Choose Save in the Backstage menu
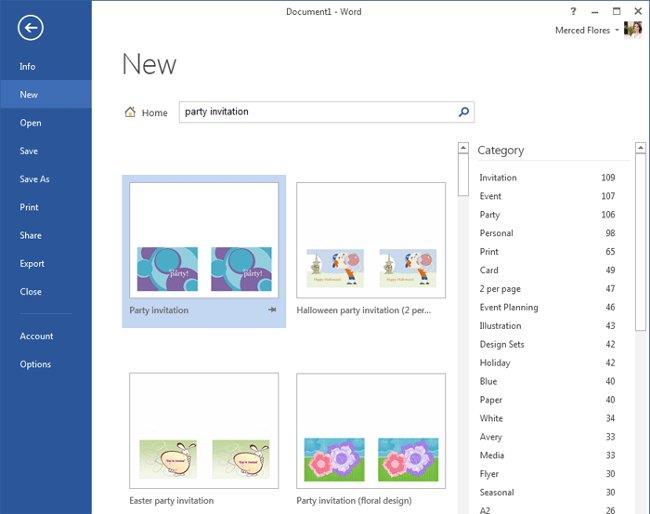650x514 pixels. pyautogui.click(x=29, y=151)
